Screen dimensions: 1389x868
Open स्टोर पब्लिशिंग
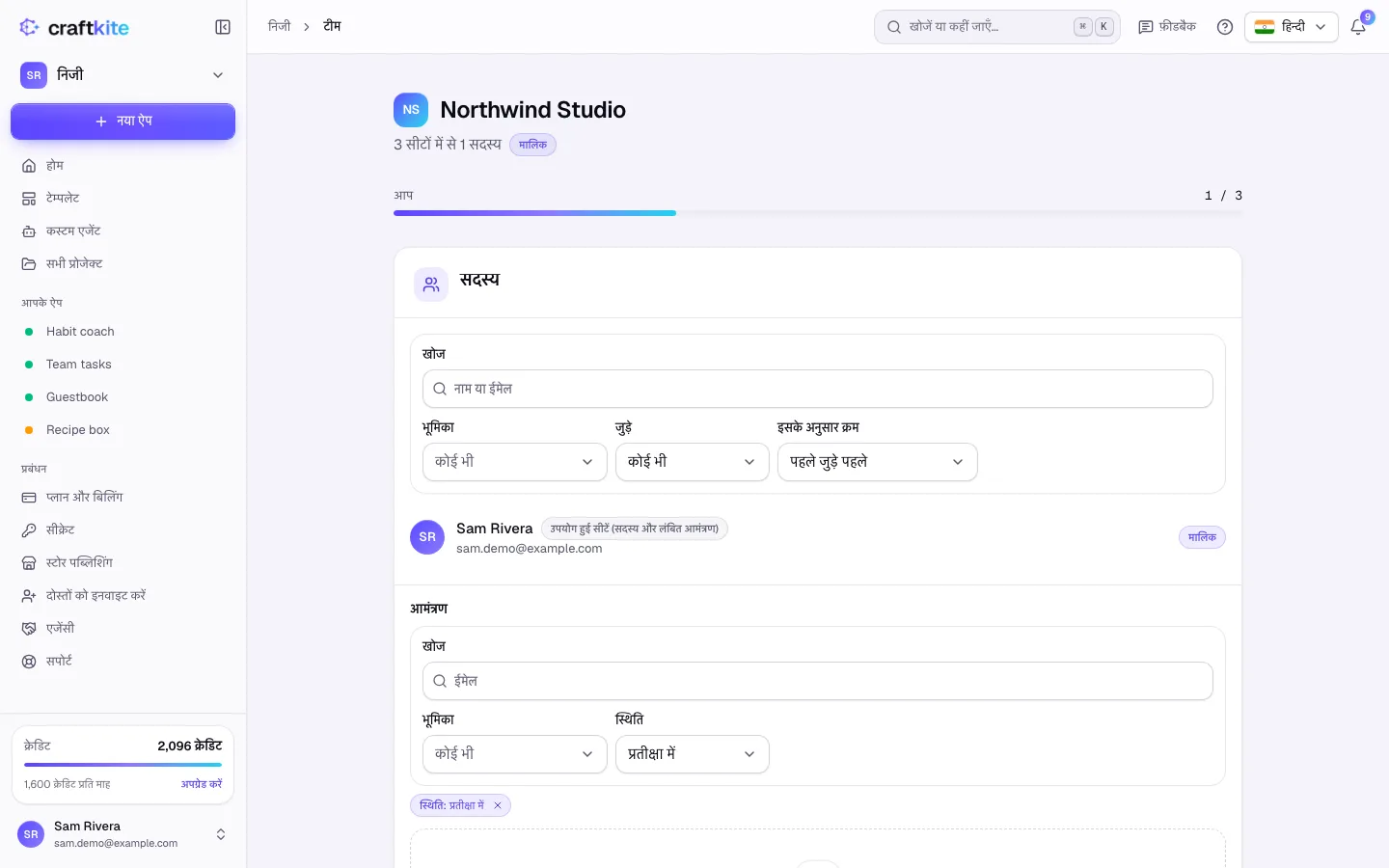tap(123, 563)
